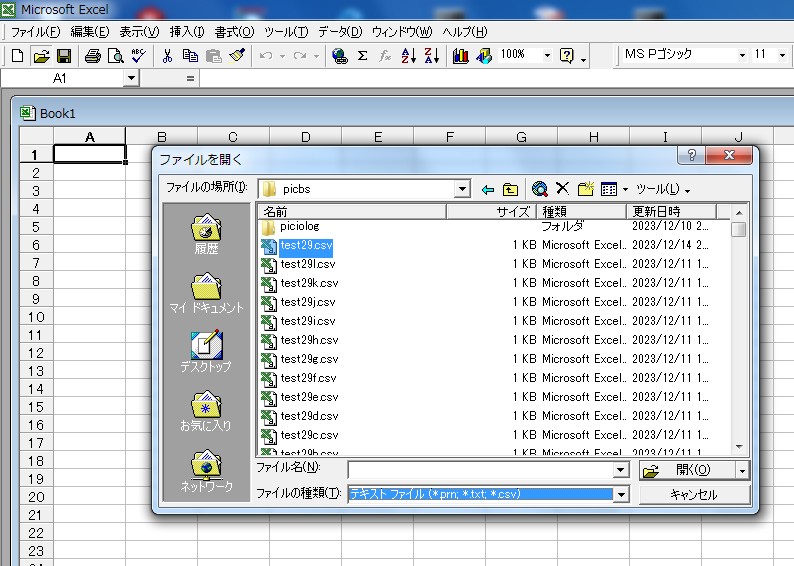Create a new workbook with New icon
This screenshot has width=794, height=566.
coord(18,56)
